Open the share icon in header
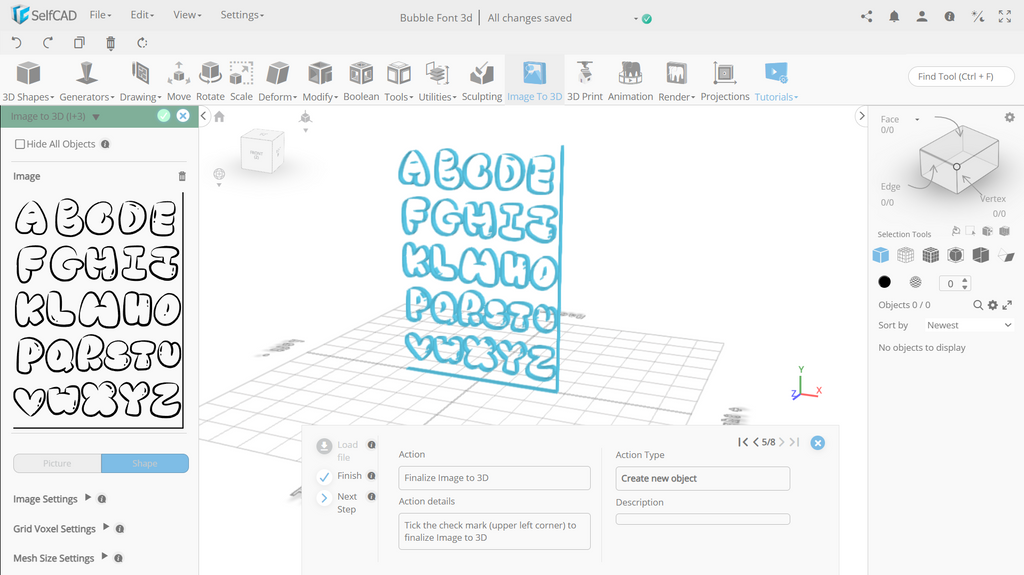Viewport: 1024px width, 575px height. pyautogui.click(x=867, y=17)
